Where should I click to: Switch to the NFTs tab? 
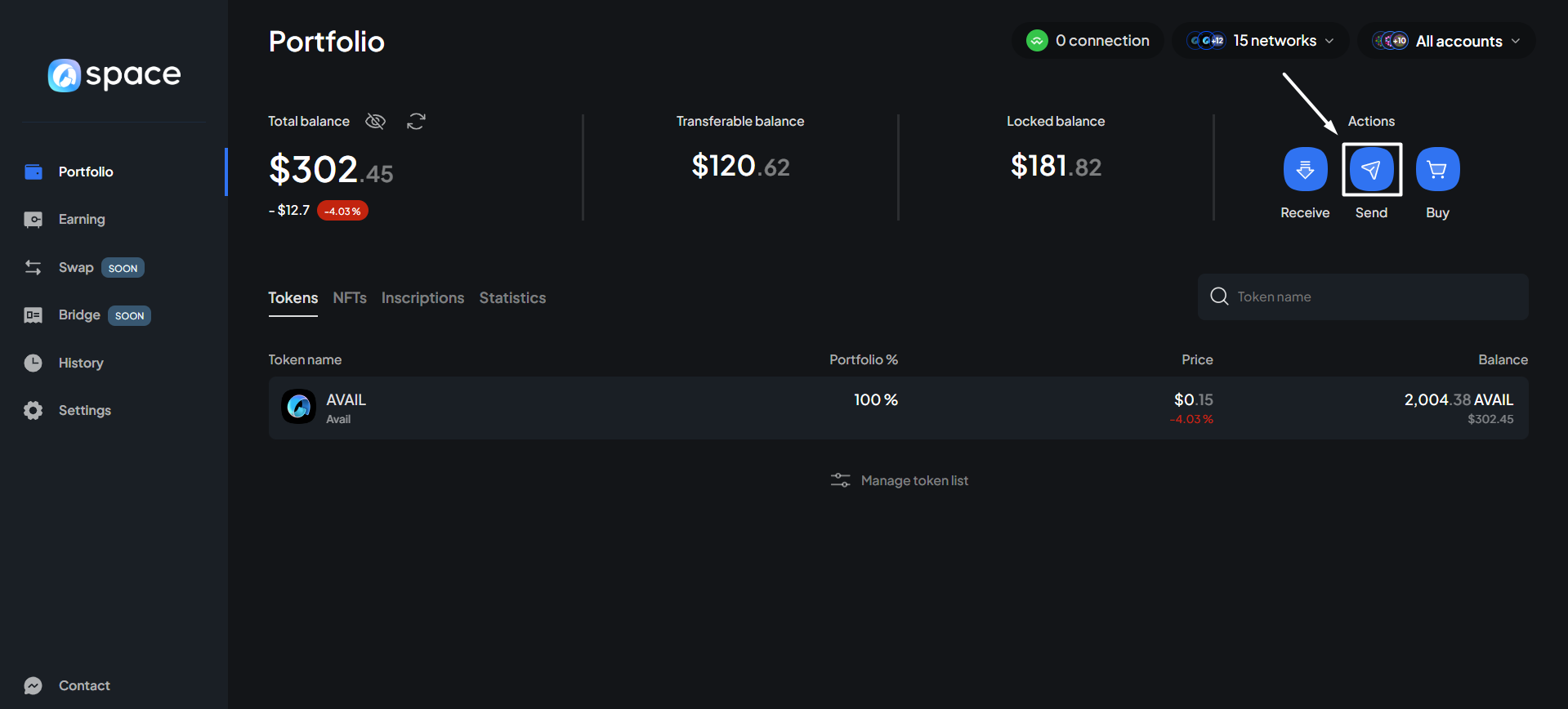pos(350,298)
